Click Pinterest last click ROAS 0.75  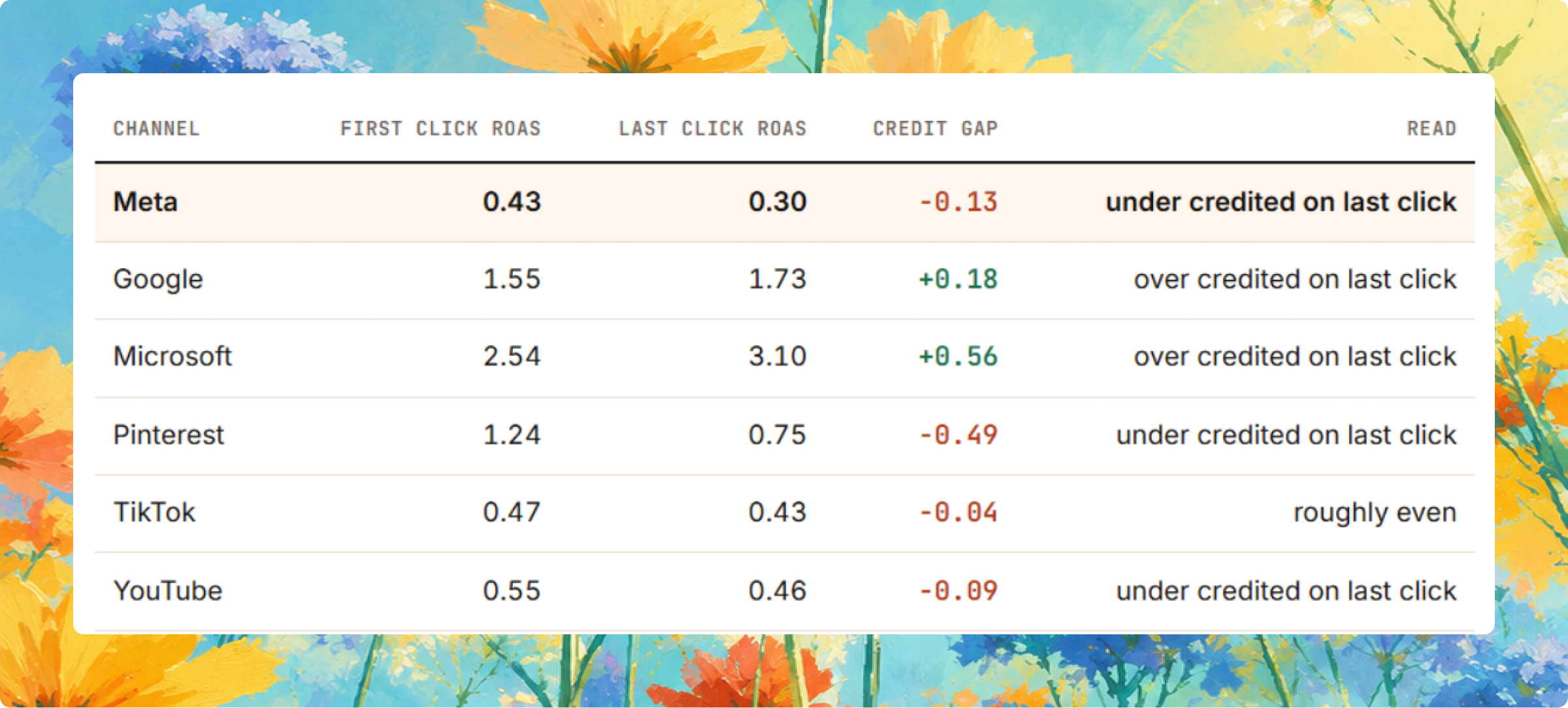778,435
